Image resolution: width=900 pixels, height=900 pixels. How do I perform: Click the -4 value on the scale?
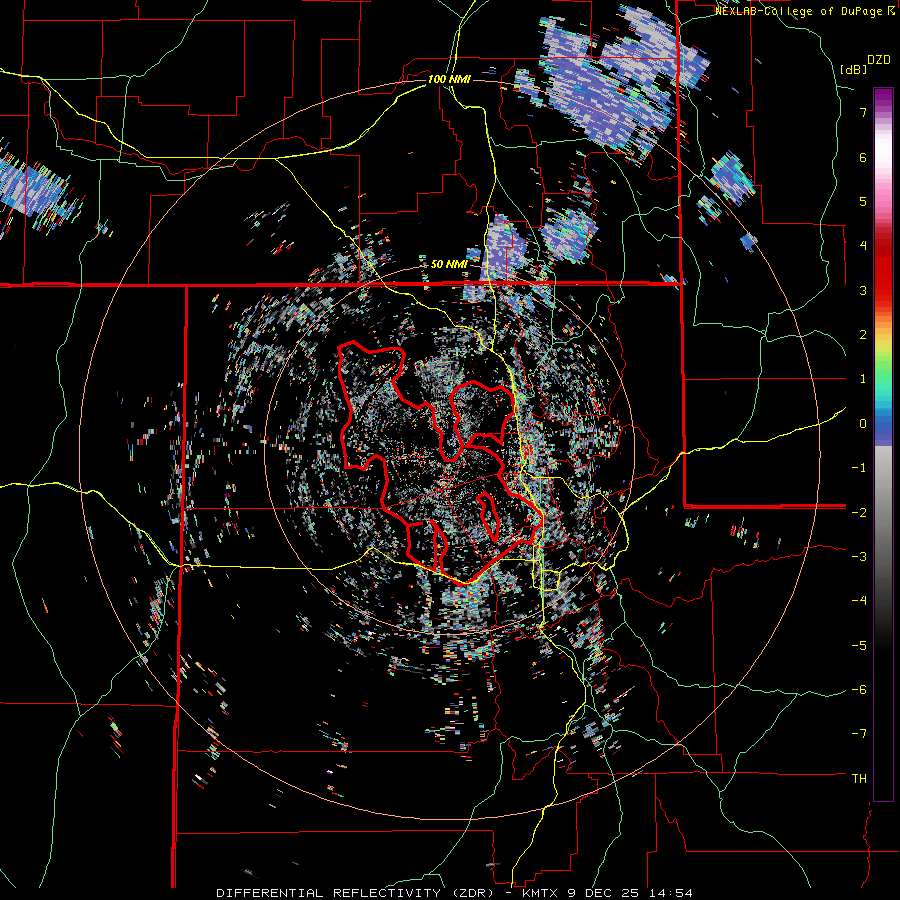tap(859, 601)
